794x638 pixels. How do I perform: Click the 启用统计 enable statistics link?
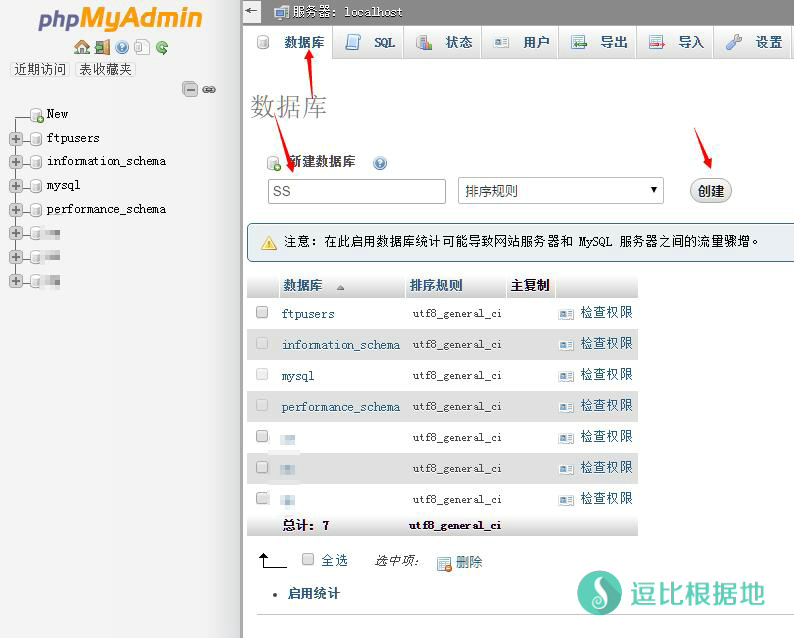coord(313,593)
